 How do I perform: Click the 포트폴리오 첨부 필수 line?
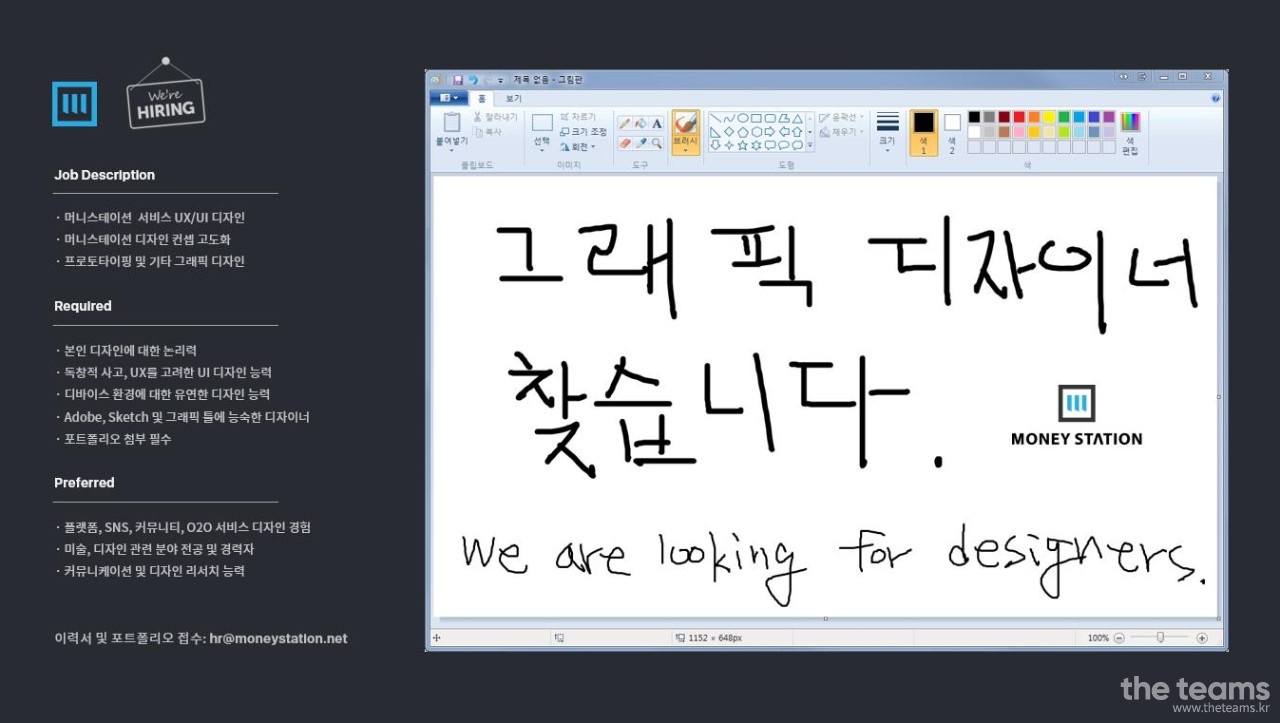click(118, 439)
